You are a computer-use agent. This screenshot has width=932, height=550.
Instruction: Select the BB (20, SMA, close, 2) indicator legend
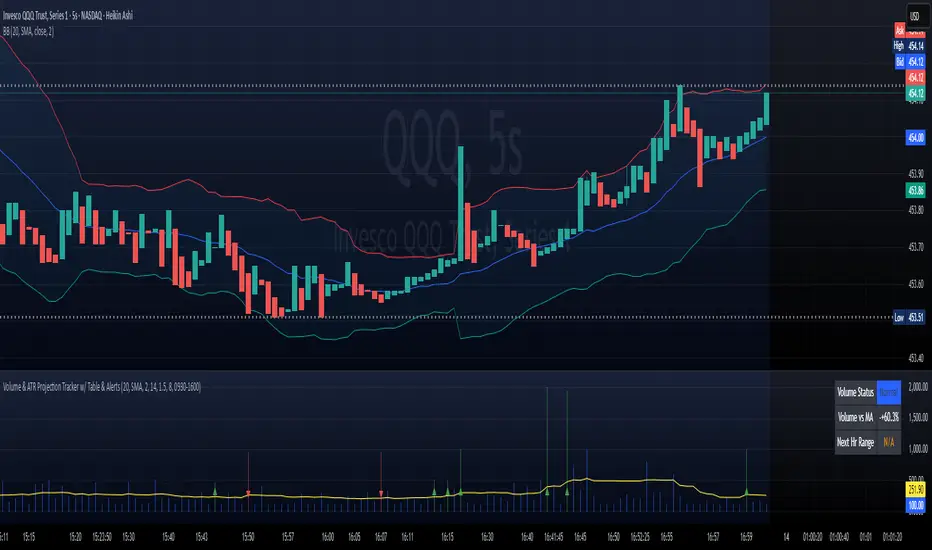(28, 32)
